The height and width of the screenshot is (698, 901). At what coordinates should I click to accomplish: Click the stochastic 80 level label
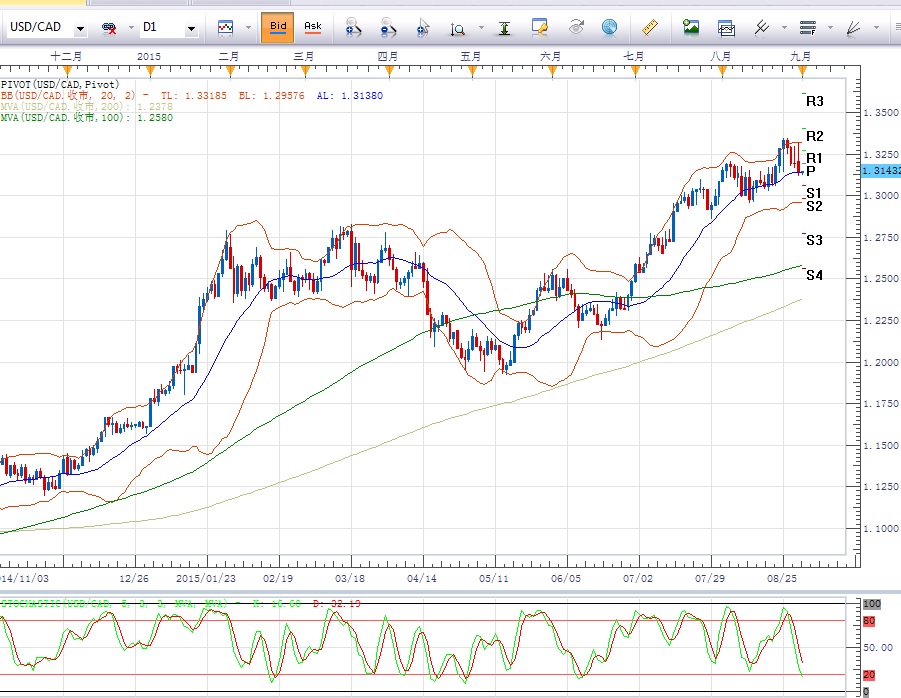pos(869,621)
